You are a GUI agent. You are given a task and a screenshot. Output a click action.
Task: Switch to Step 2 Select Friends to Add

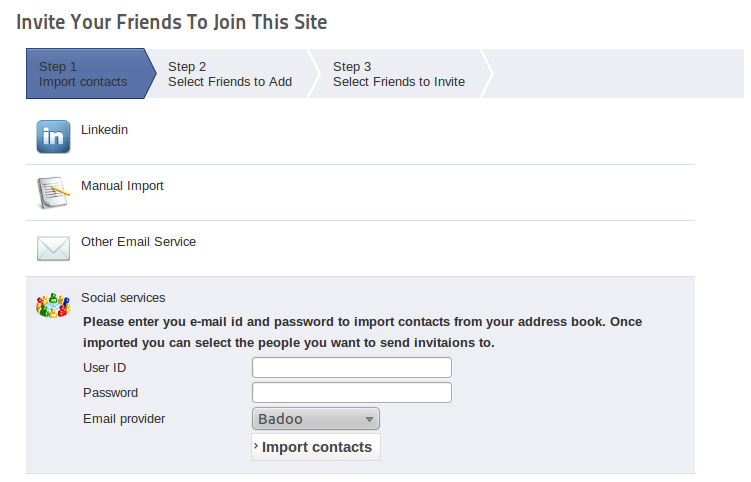point(230,74)
